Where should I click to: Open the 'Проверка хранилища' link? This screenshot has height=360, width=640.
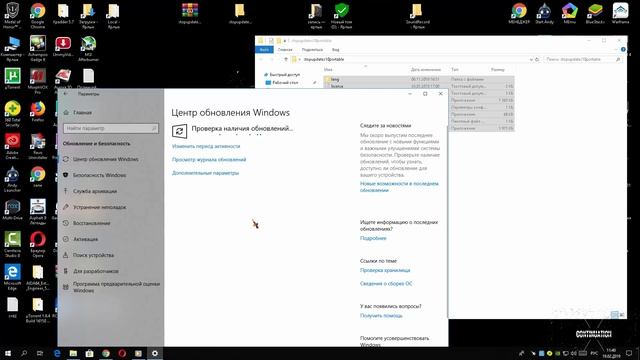[385, 270]
